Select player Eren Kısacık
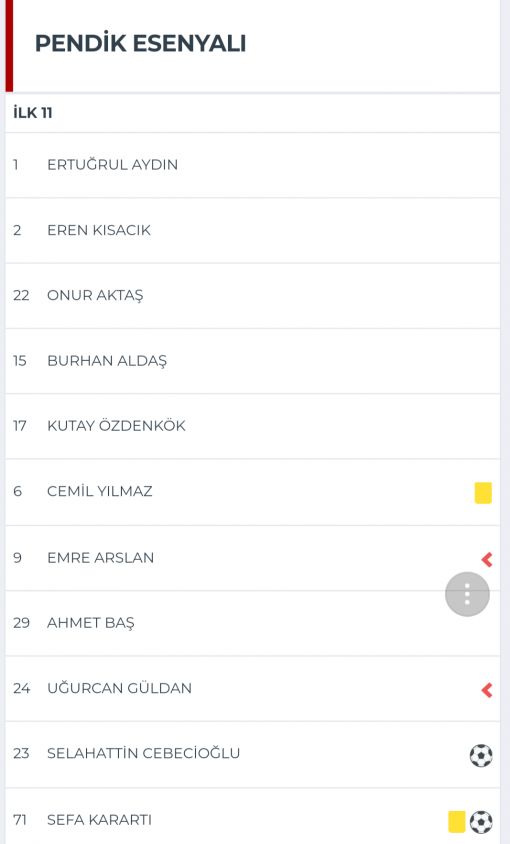 click(x=253, y=230)
